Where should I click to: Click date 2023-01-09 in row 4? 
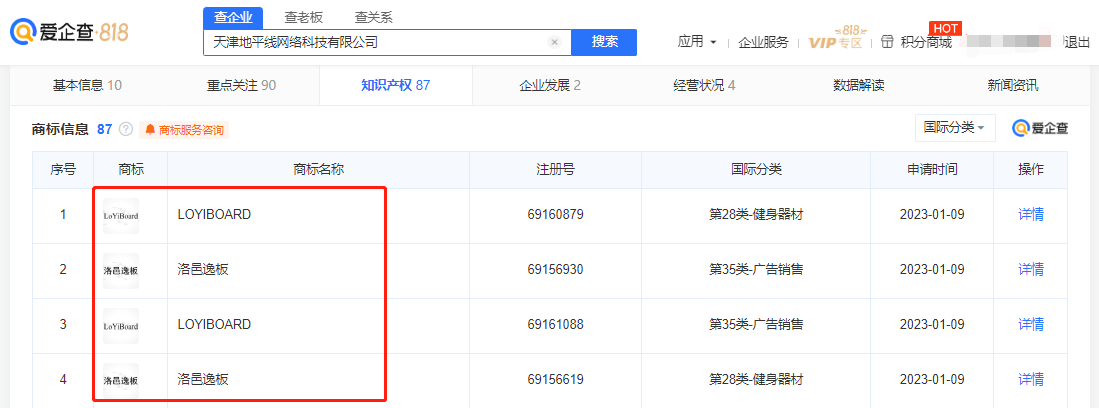point(931,380)
